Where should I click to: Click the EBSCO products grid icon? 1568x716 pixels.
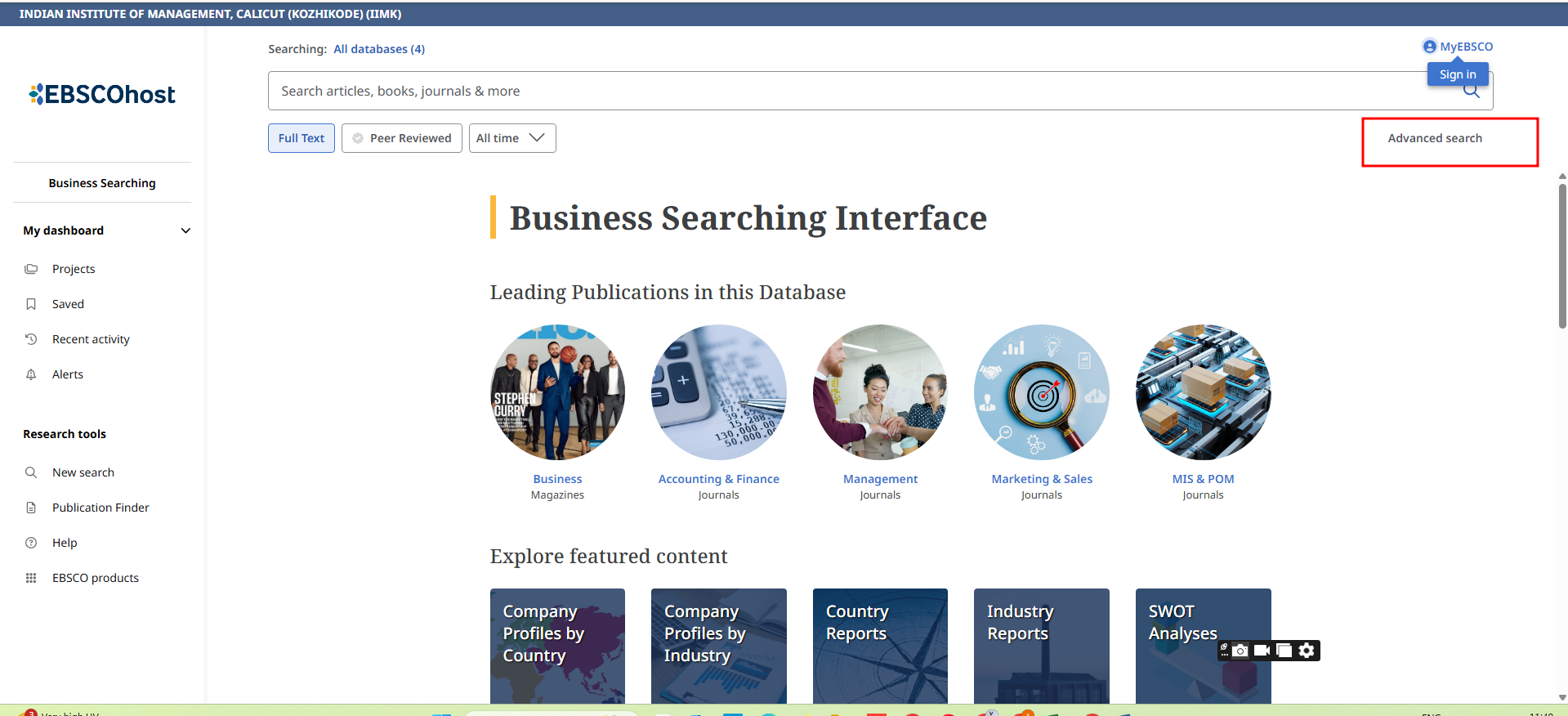pos(31,578)
